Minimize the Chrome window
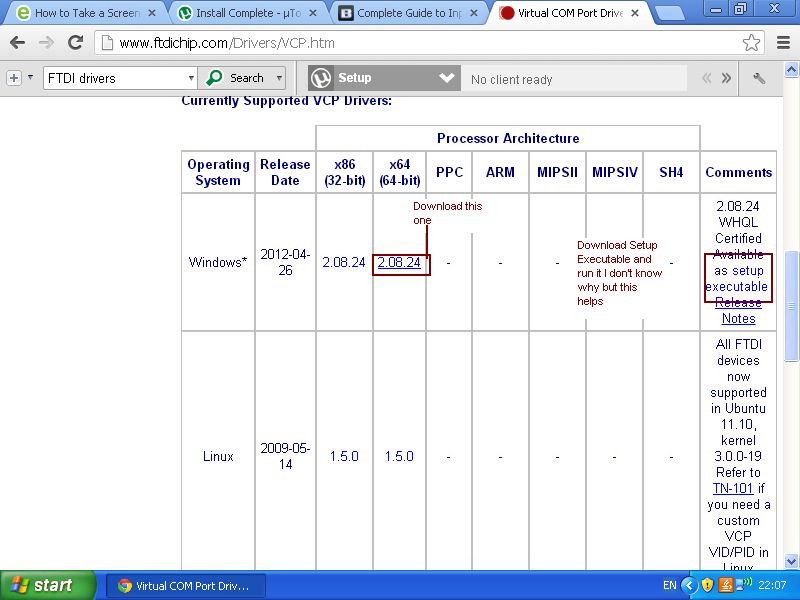This screenshot has height=600, width=800. click(x=717, y=9)
